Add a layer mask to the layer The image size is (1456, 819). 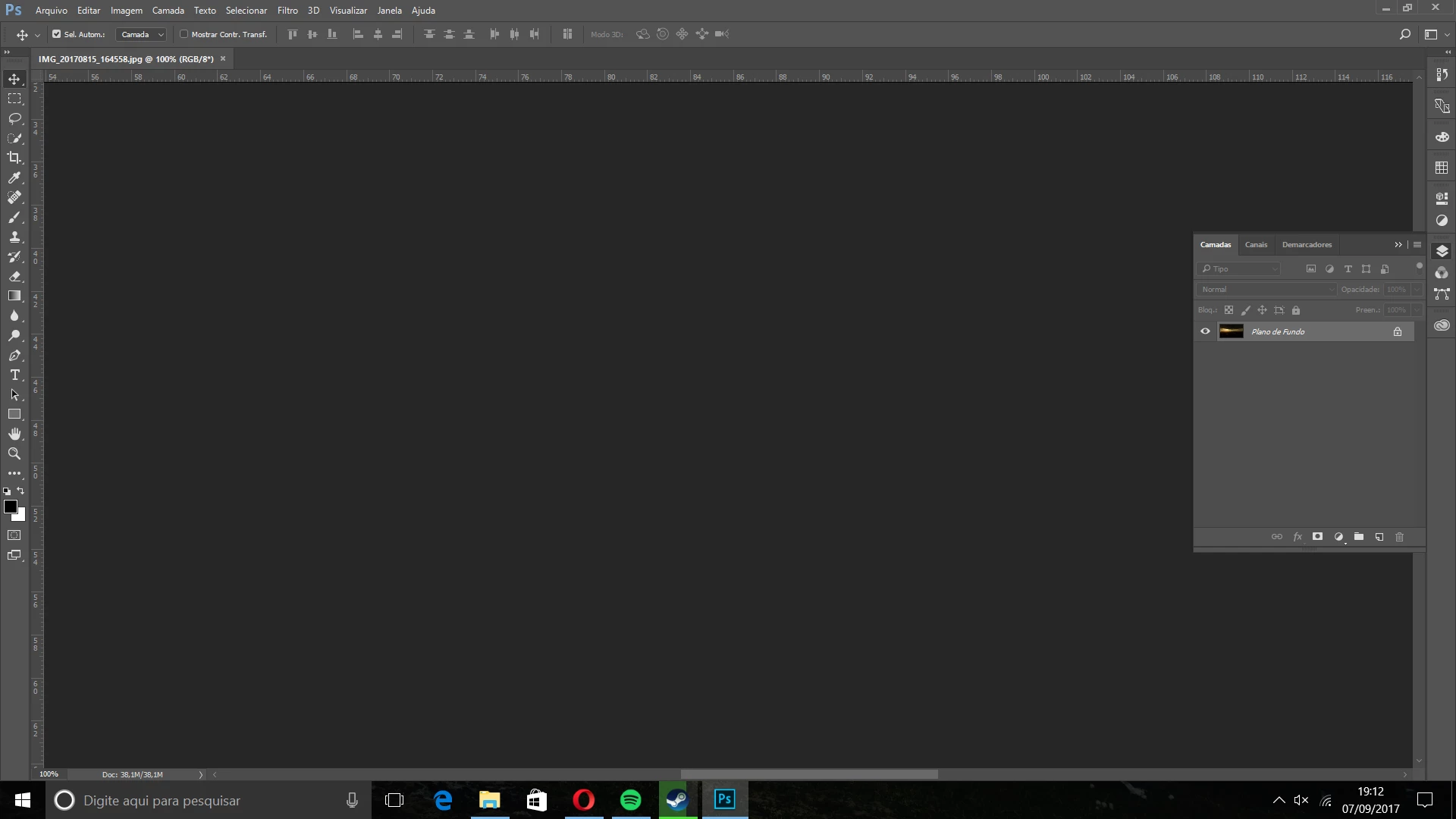[1318, 537]
